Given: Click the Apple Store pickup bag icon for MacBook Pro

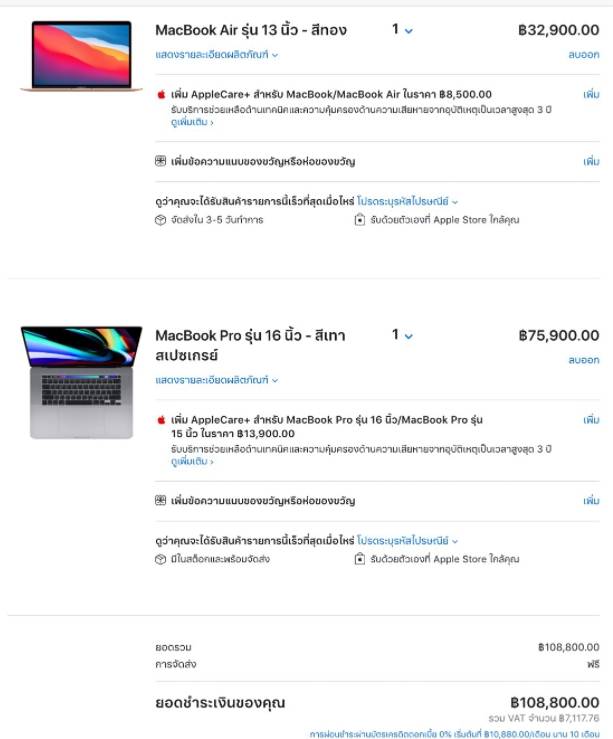Looking at the screenshot, I should pos(360,559).
